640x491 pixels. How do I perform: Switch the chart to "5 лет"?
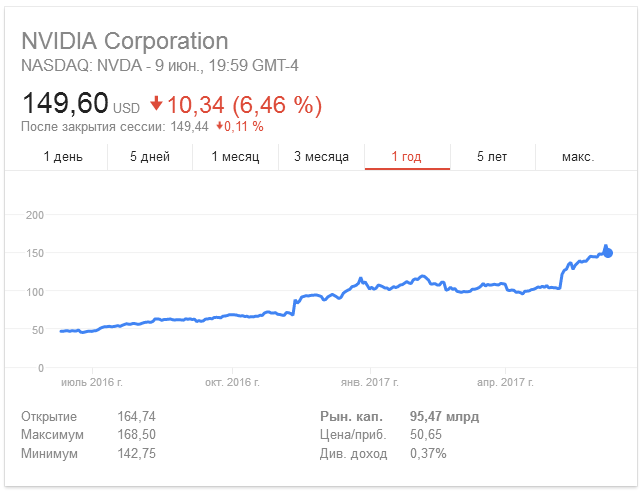click(494, 157)
